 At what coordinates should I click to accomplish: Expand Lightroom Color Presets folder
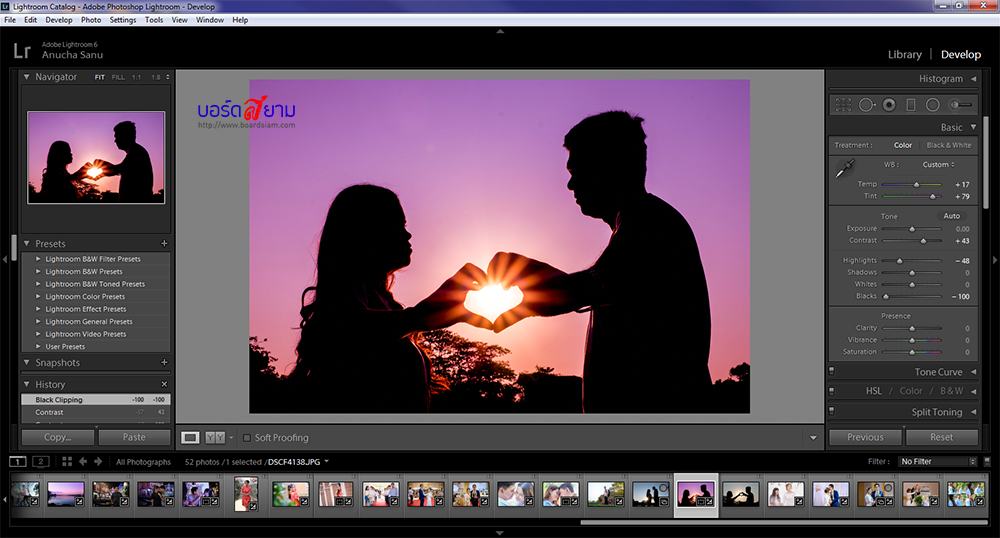click(39, 297)
